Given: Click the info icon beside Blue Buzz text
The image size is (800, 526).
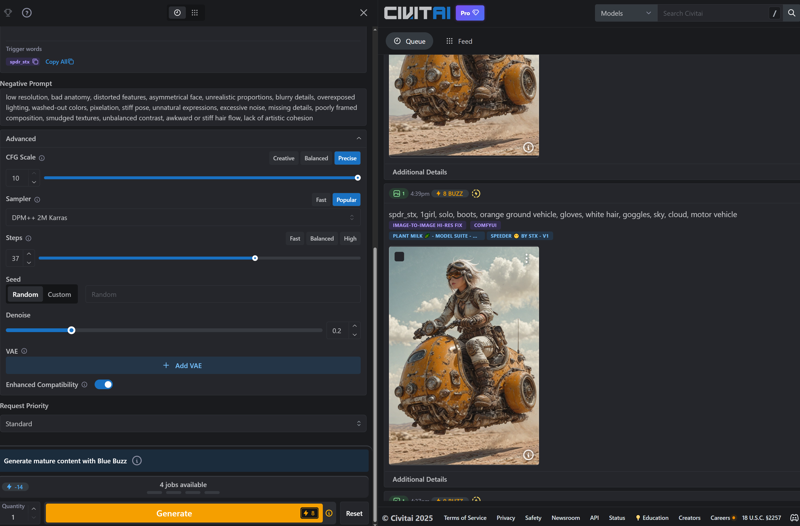Looking at the screenshot, I should [x=137, y=461].
